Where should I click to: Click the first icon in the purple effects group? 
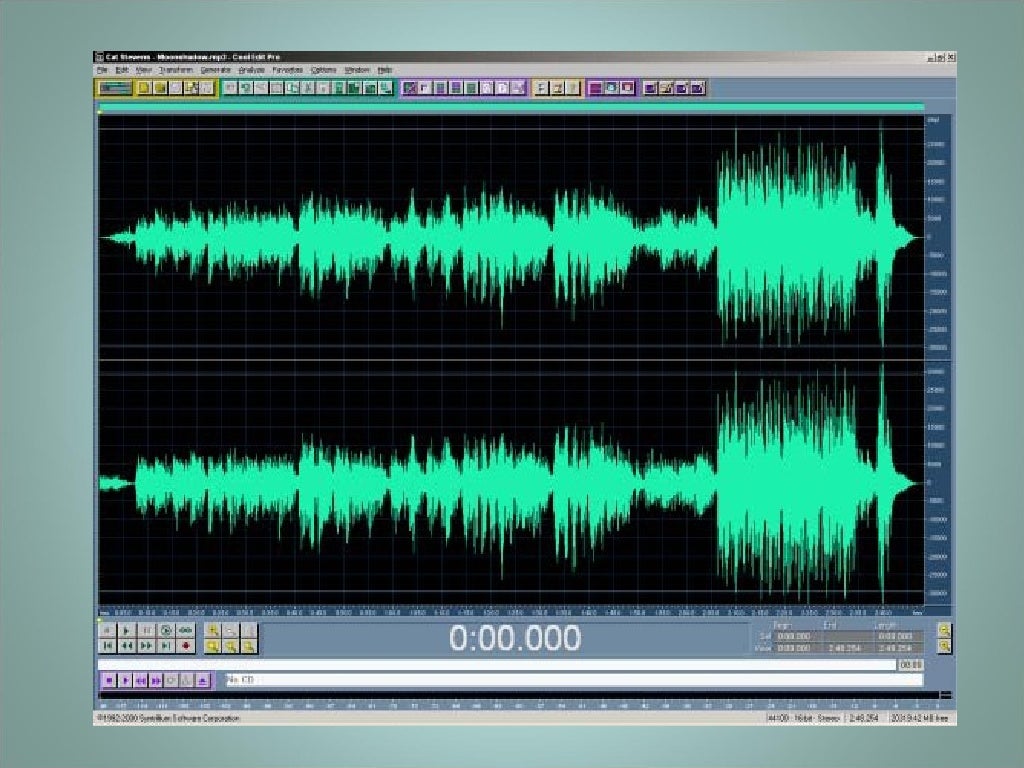point(409,88)
